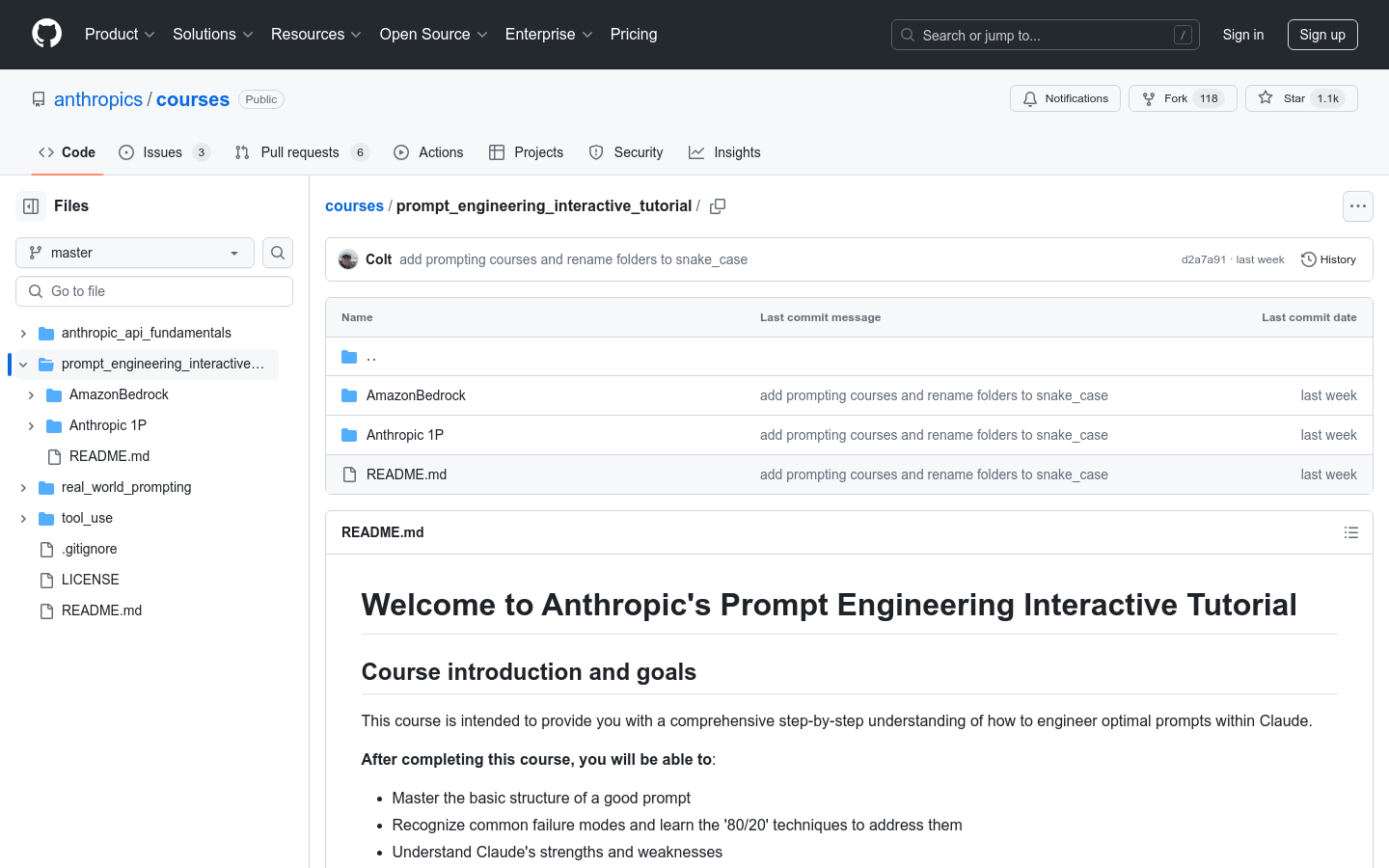
Task: Open the Resources menu
Action: 316,34
